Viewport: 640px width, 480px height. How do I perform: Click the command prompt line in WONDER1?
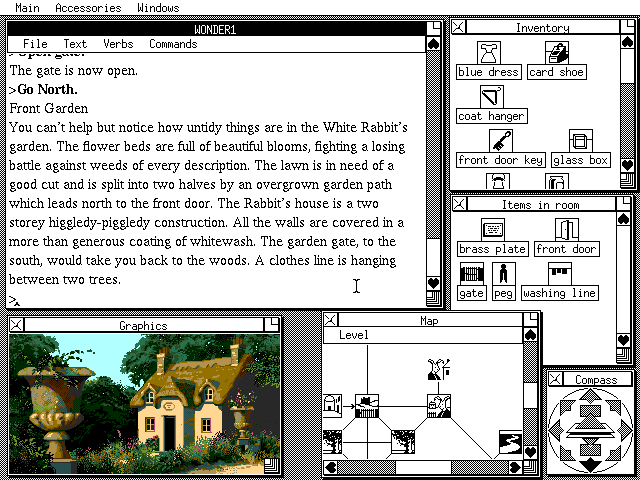click(216, 301)
